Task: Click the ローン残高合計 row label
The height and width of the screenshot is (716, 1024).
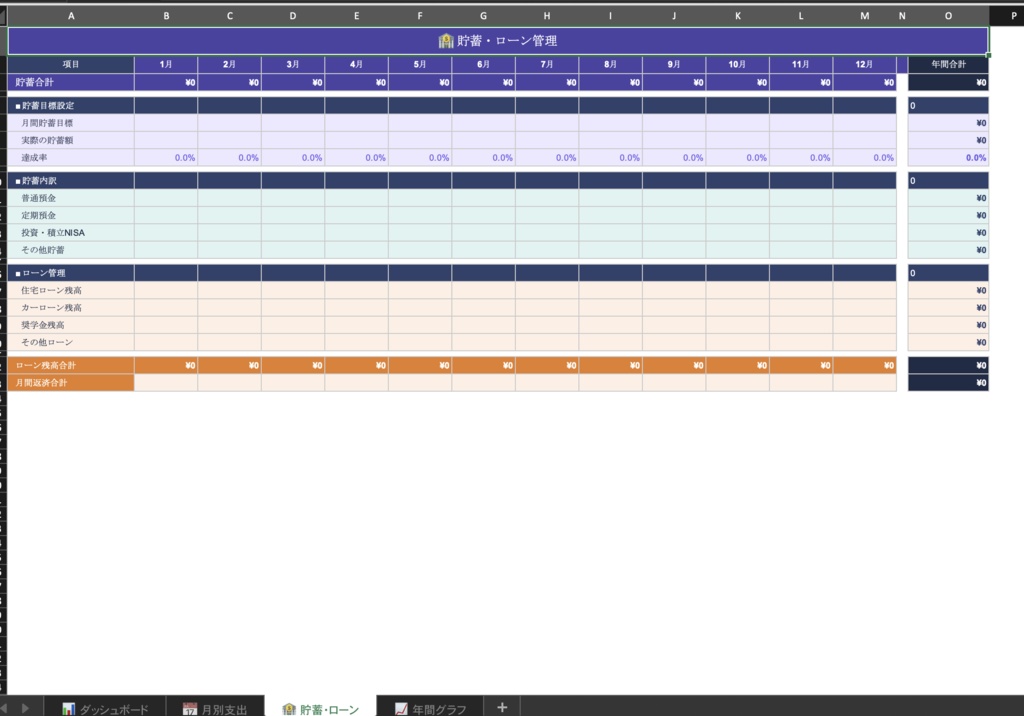Action: [71, 365]
